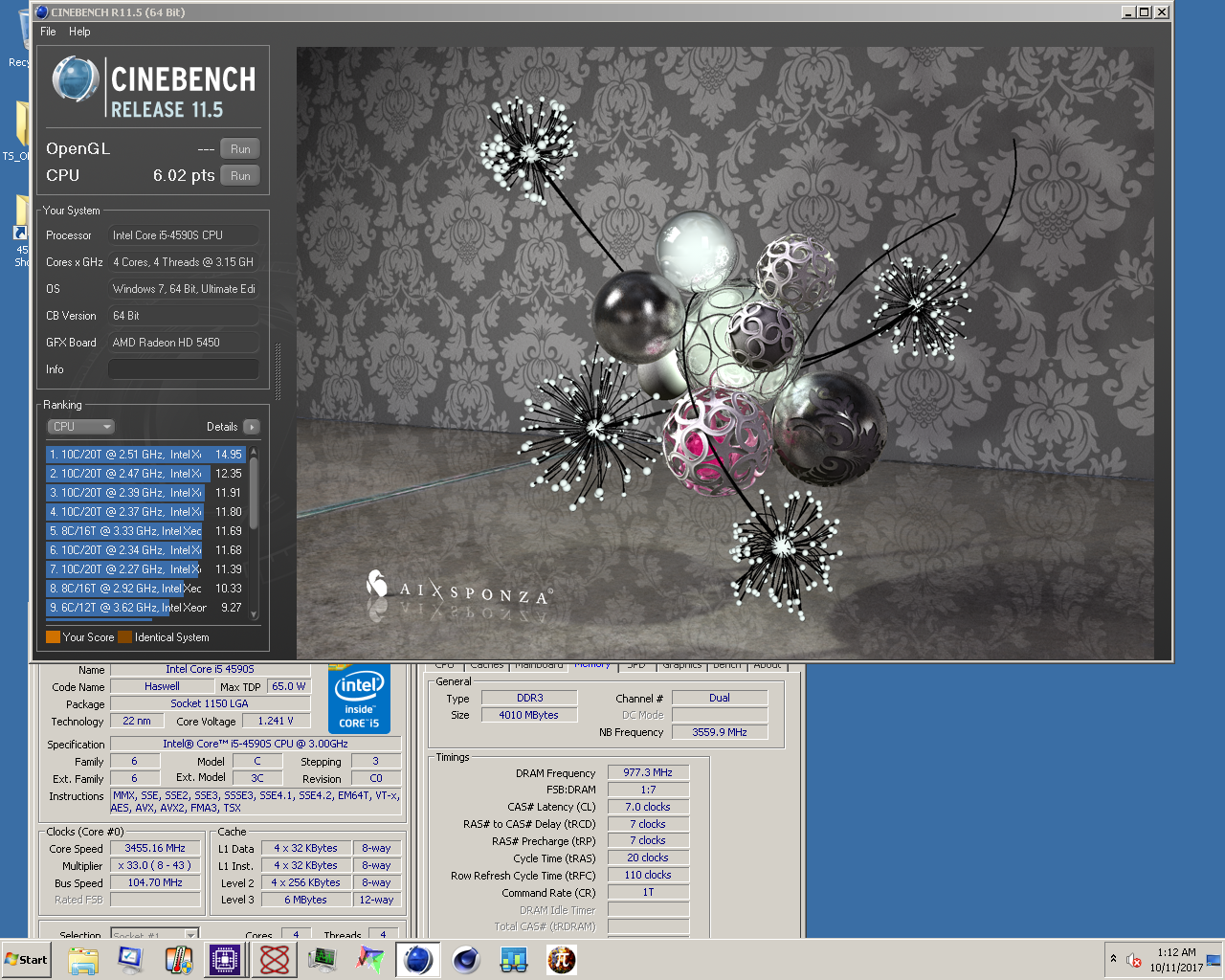
Task: Select ranking entry 7 scoring 11.39
Action: (x=145, y=569)
